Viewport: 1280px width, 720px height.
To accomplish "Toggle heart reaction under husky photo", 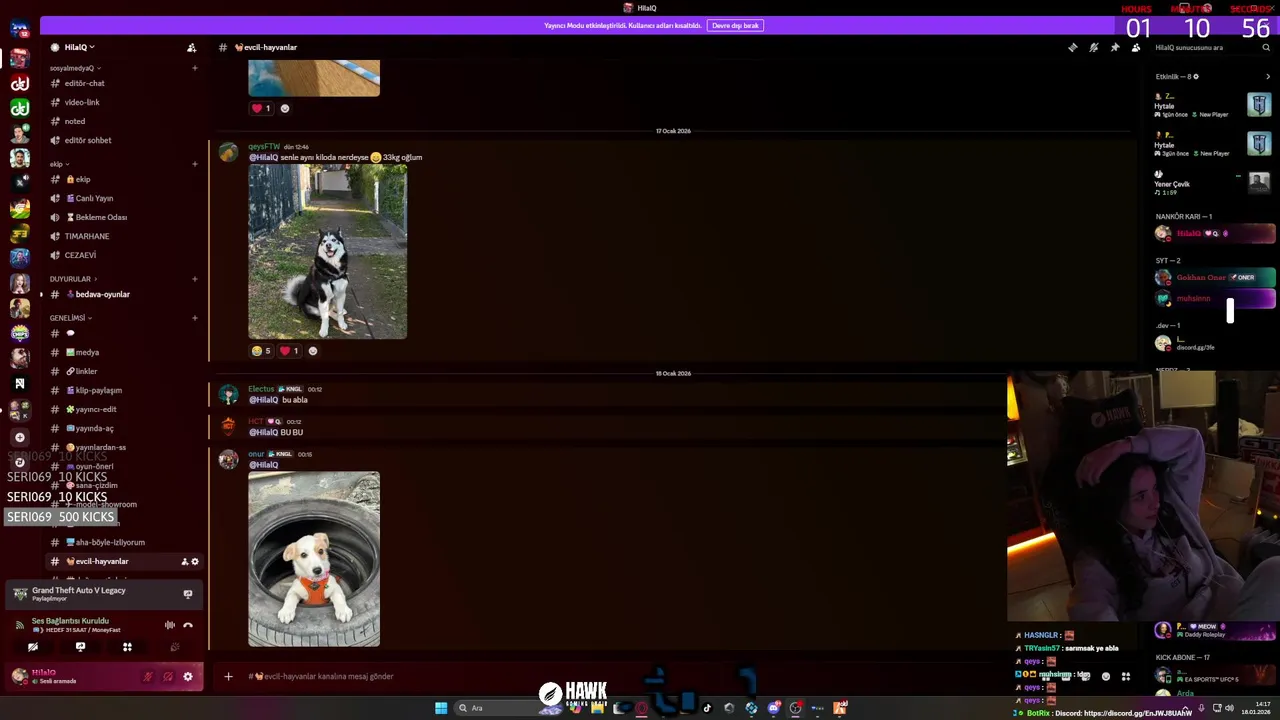I will [x=289, y=351].
